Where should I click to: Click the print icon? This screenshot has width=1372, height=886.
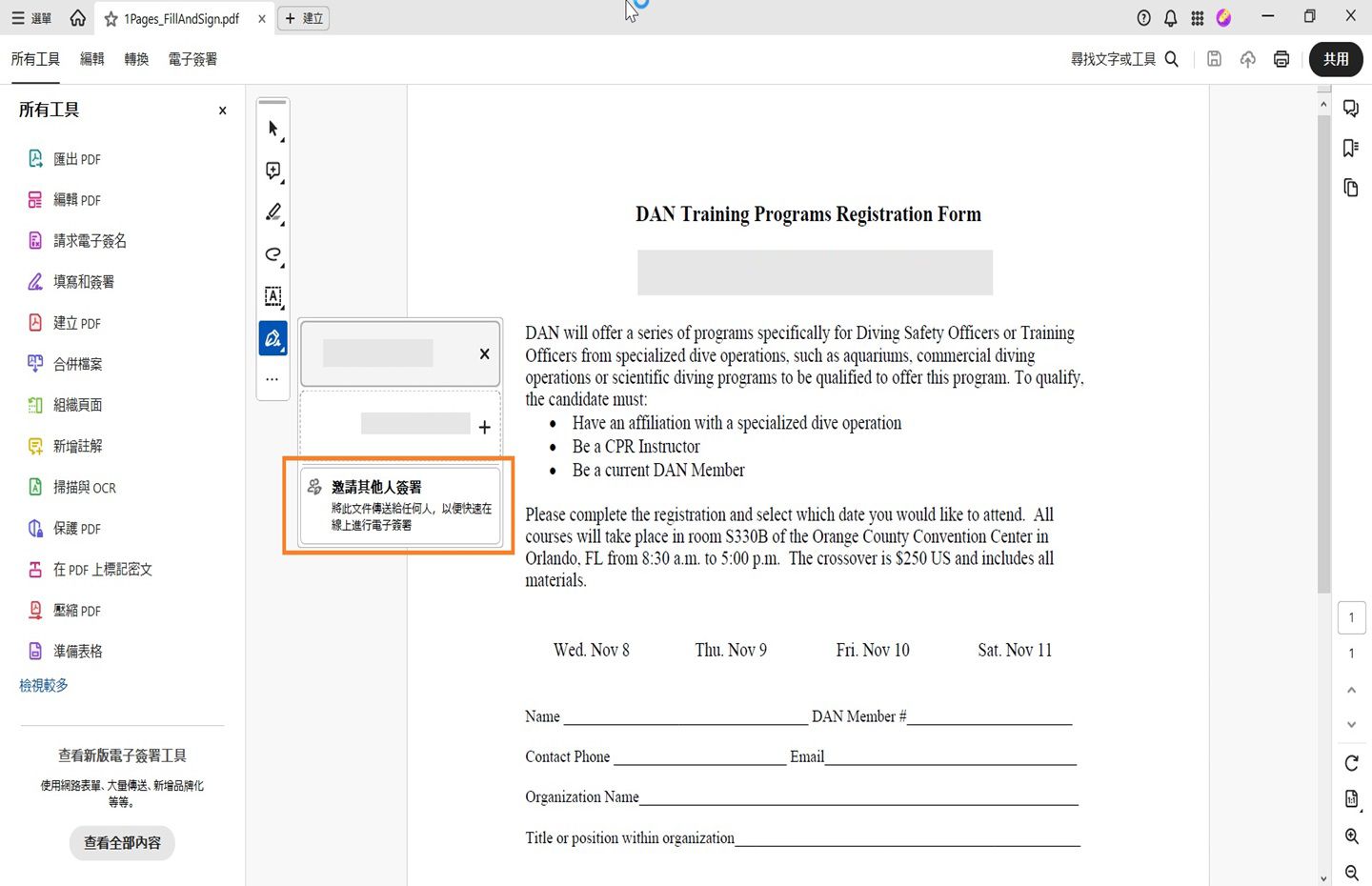(x=1281, y=59)
